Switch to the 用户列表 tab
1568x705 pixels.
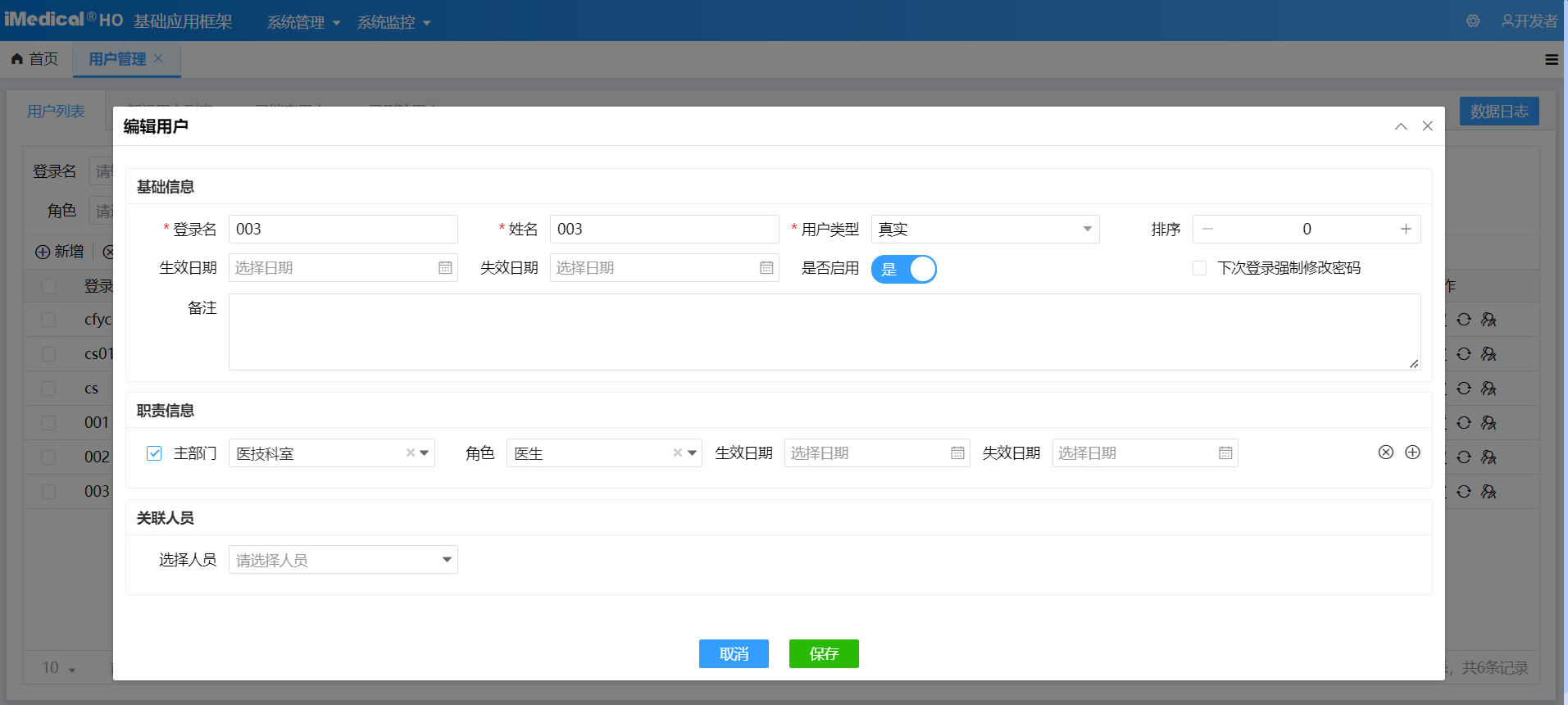coord(56,111)
